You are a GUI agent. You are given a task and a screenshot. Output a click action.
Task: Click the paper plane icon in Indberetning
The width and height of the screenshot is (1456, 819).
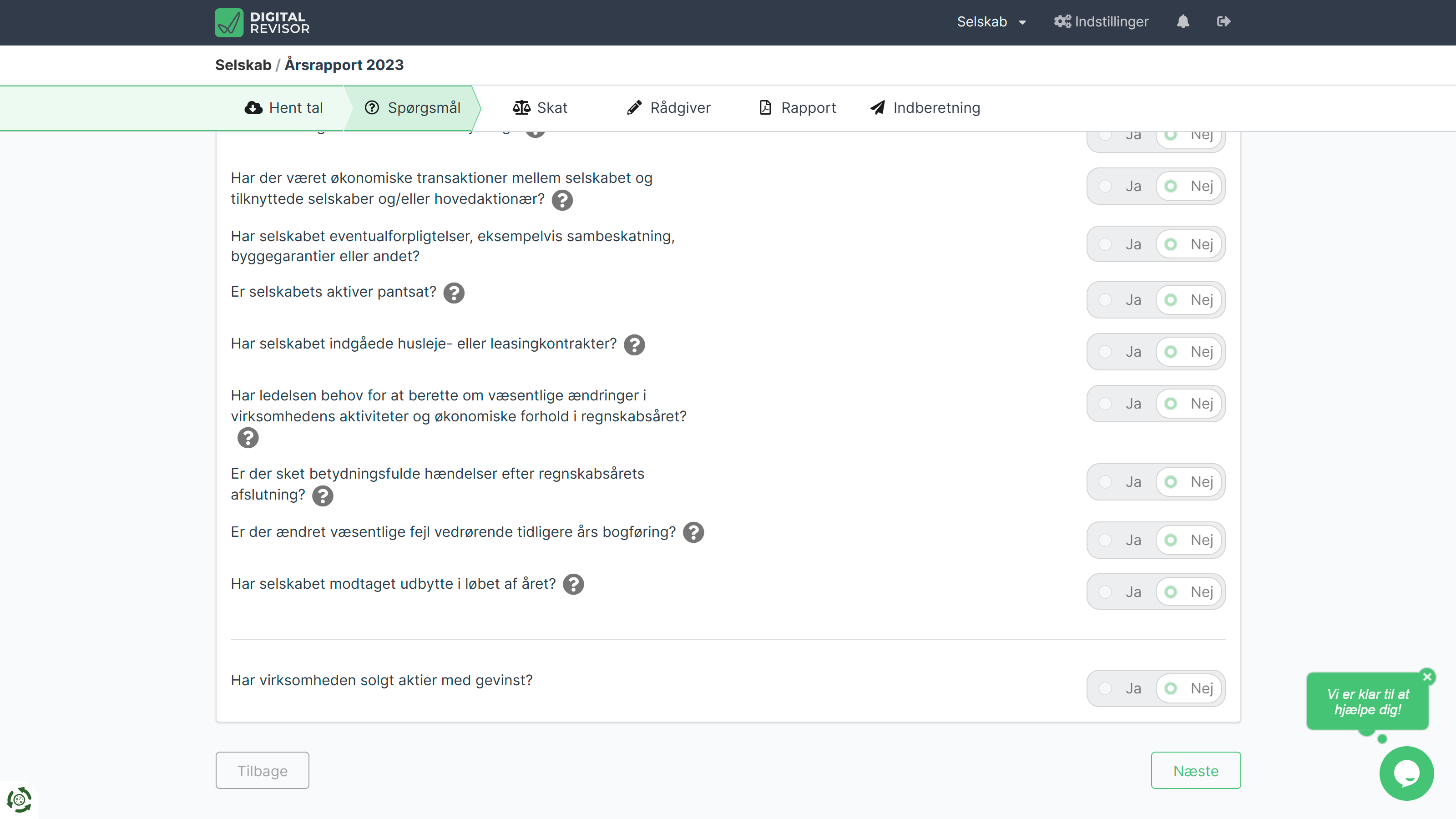click(877, 107)
